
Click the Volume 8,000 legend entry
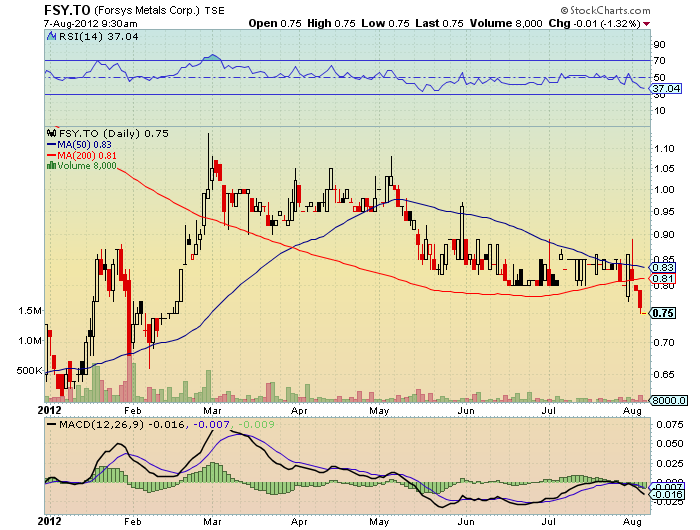[82, 166]
